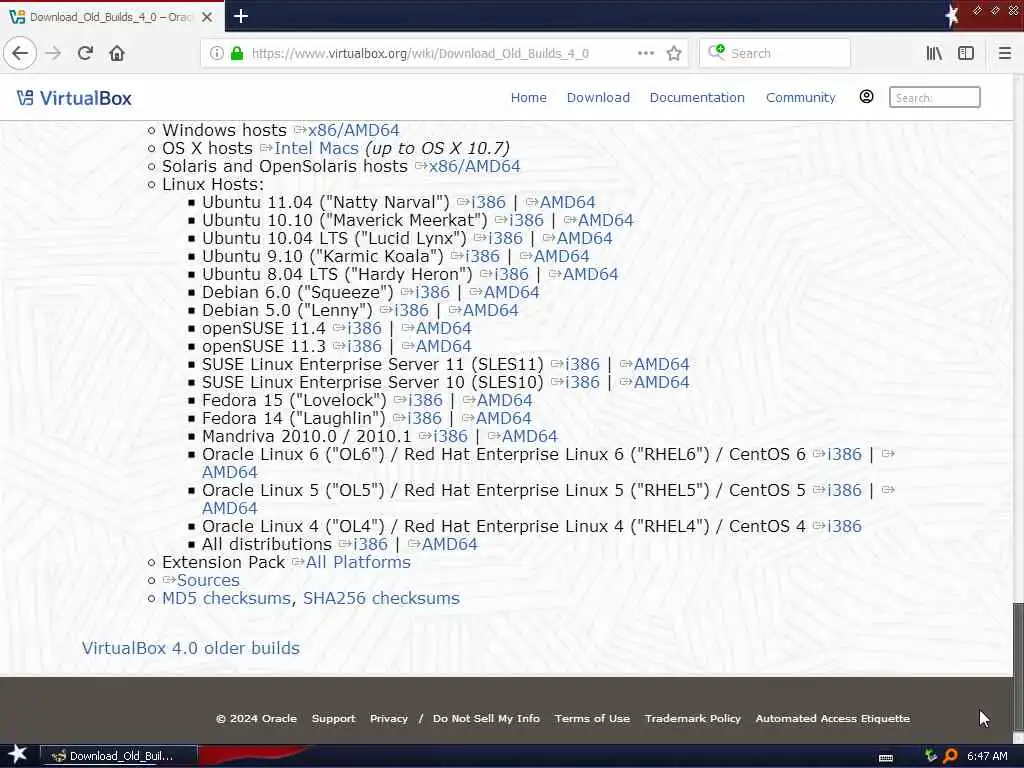Click the search engine magnifier icon
The height and width of the screenshot is (768, 1024).
(716, 52)
